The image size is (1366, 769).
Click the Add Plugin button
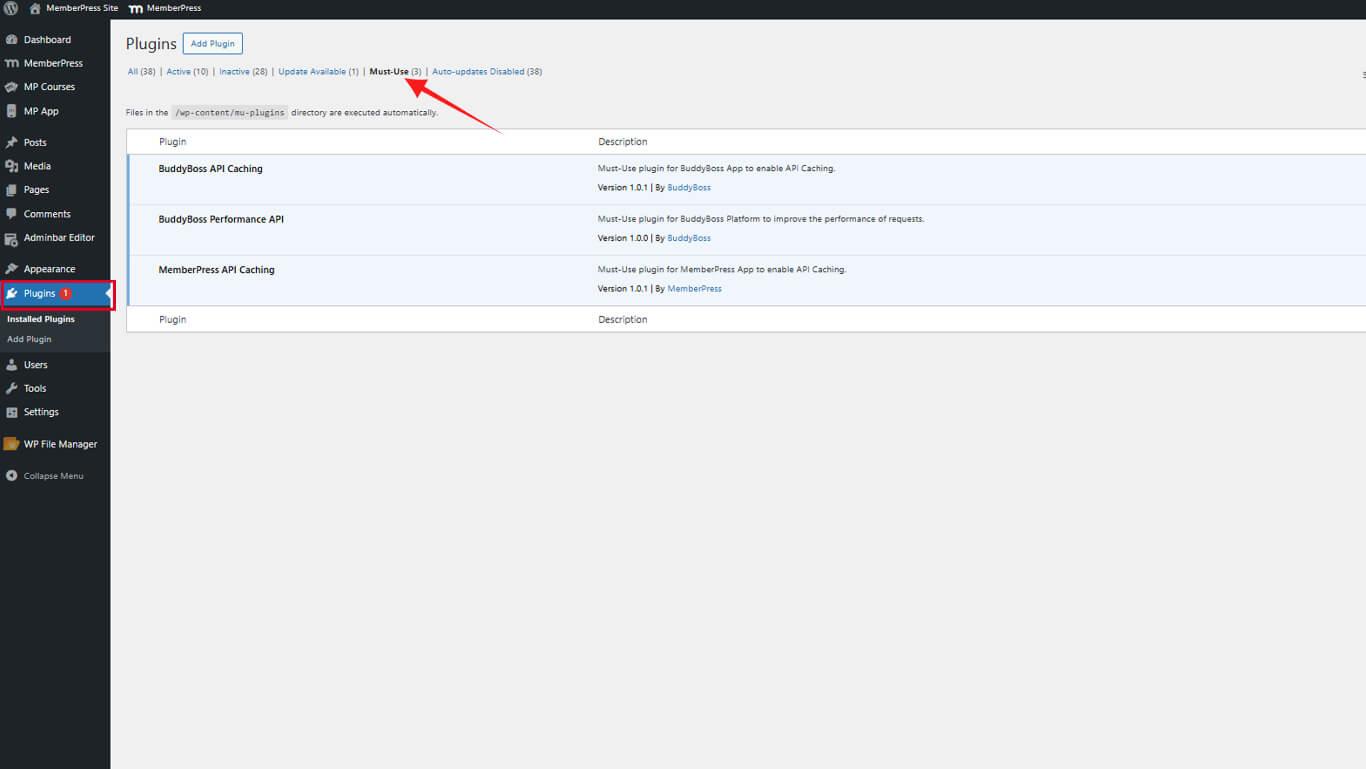(x=212, y=43)
